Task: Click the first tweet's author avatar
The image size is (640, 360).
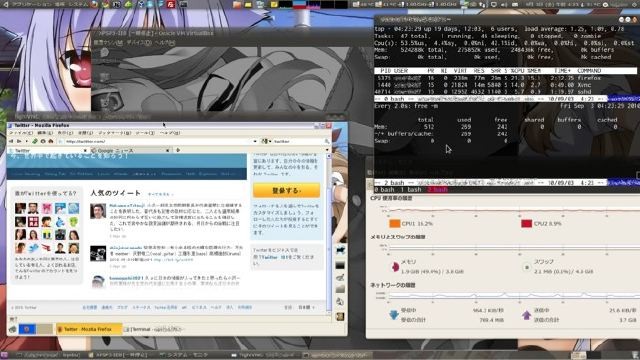Action: point(98,211)
